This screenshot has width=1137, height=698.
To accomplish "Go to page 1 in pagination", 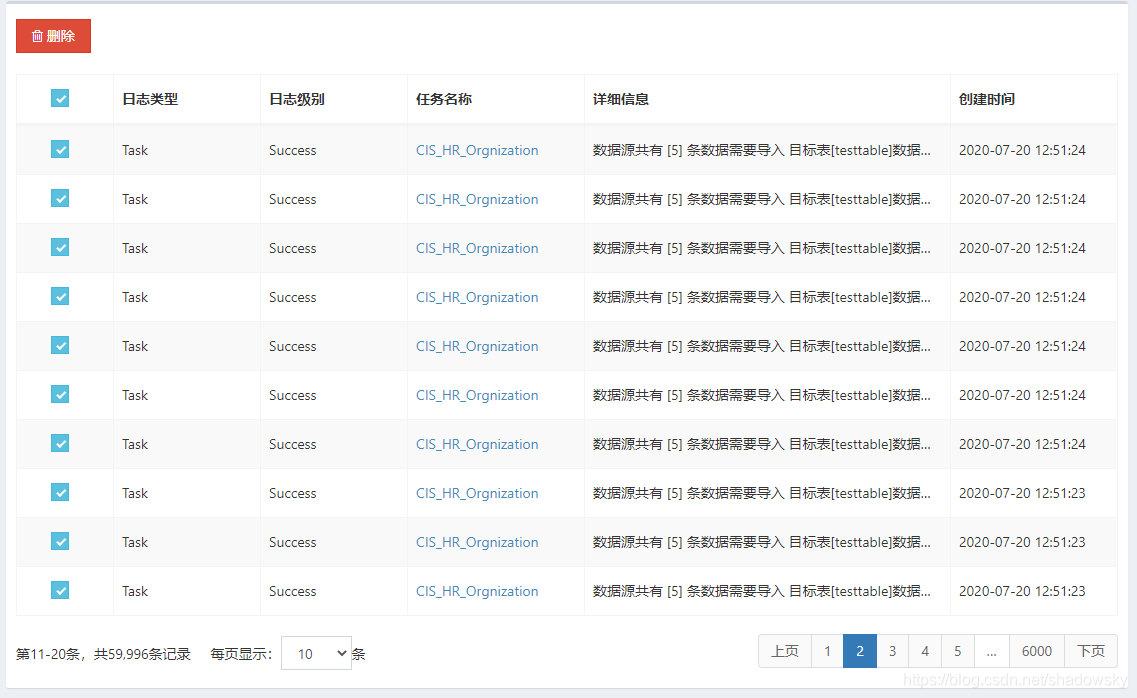I will pyautogui.click(x=827, y=651).
